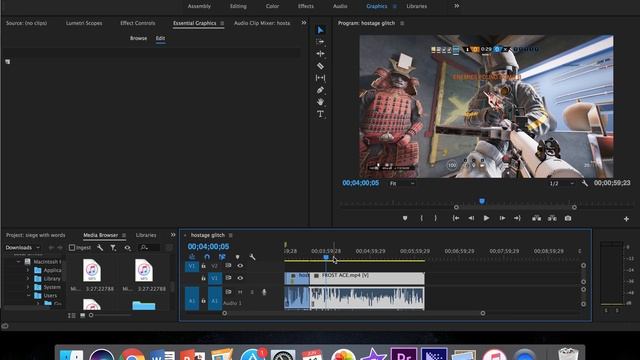
Task: Select the Razor tool
Action: coord(320,66)
